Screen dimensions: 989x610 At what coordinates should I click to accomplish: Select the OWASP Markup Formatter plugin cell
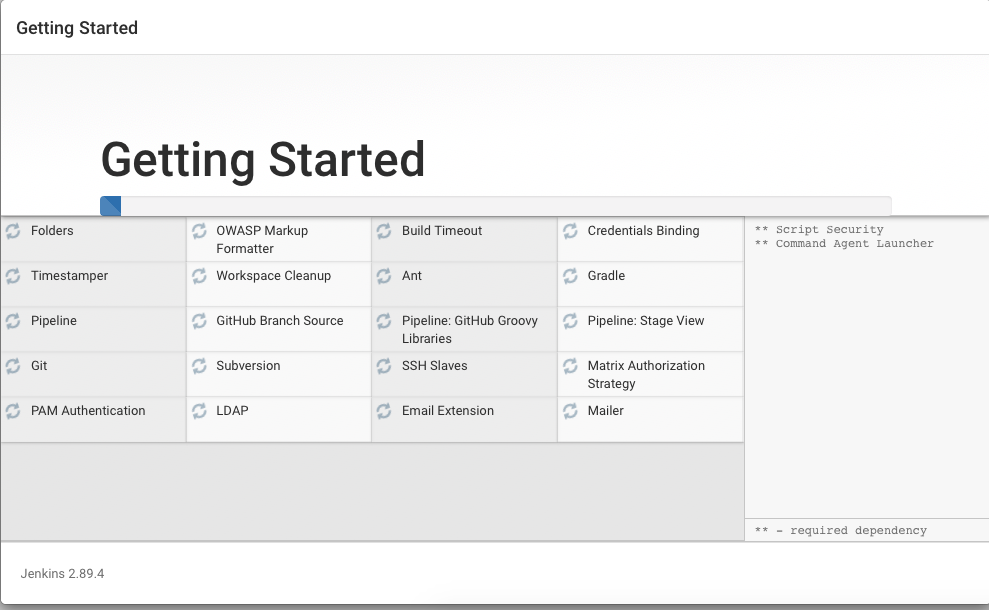click(278, 240)
